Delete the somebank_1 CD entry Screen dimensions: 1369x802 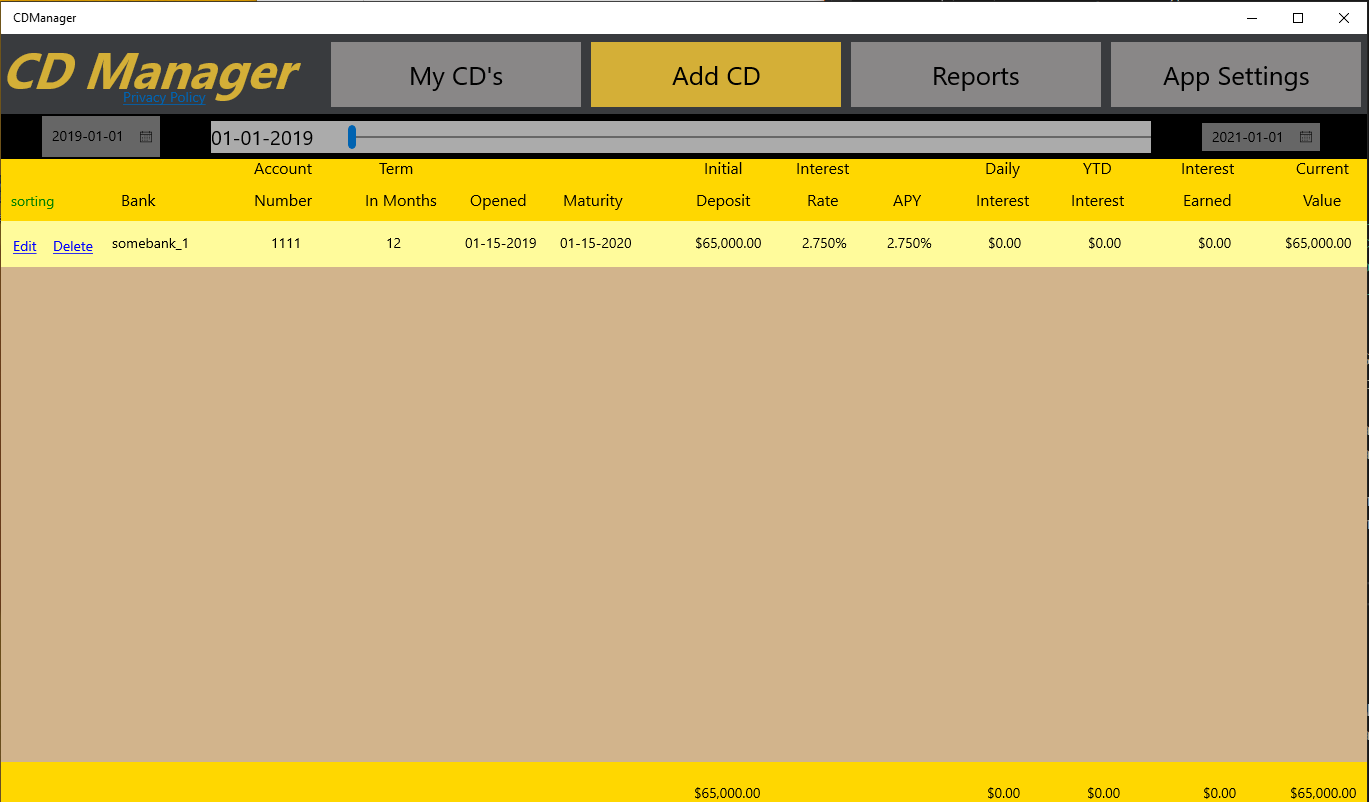tap(72, 246)
